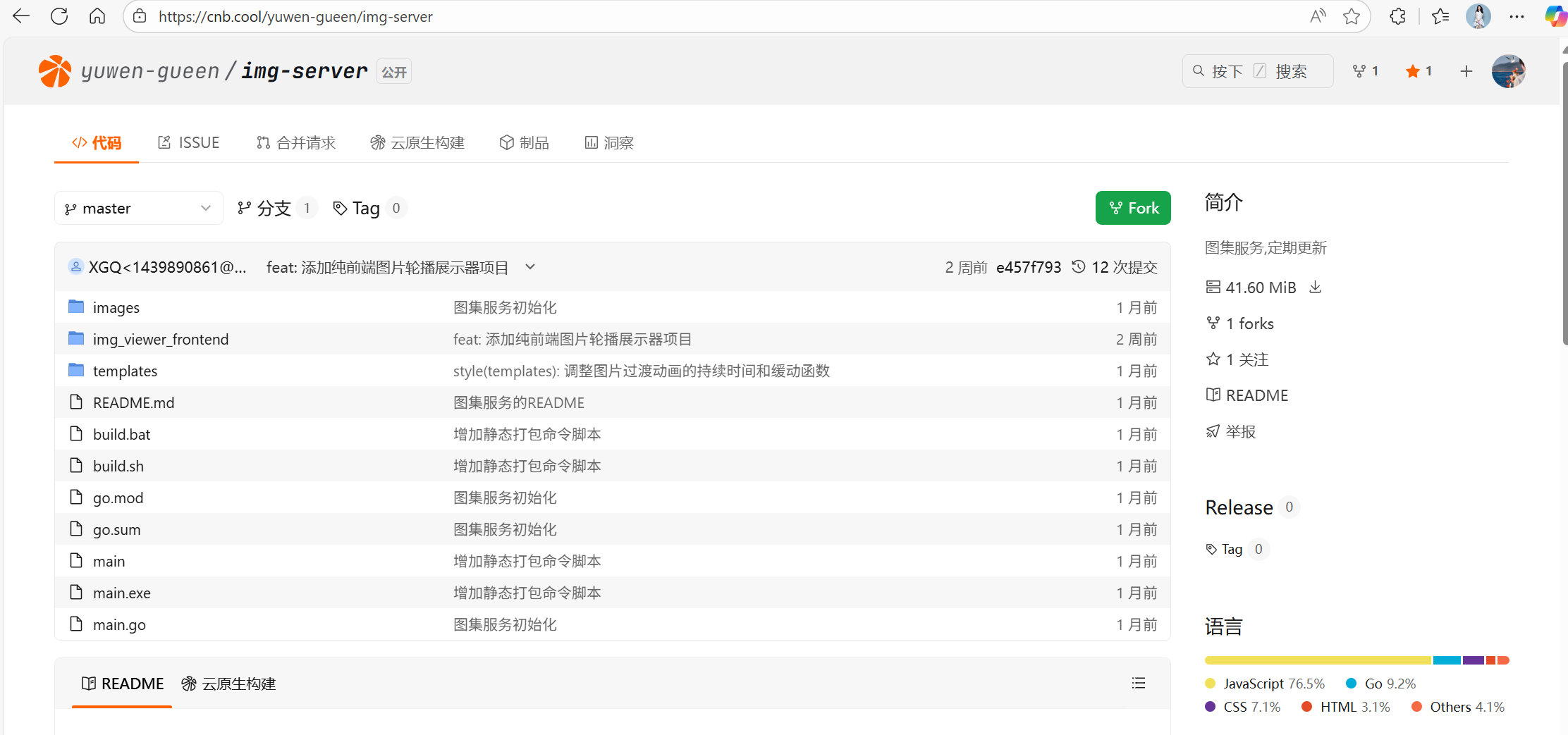
Task: Click the search input field
Action: 1257,71
